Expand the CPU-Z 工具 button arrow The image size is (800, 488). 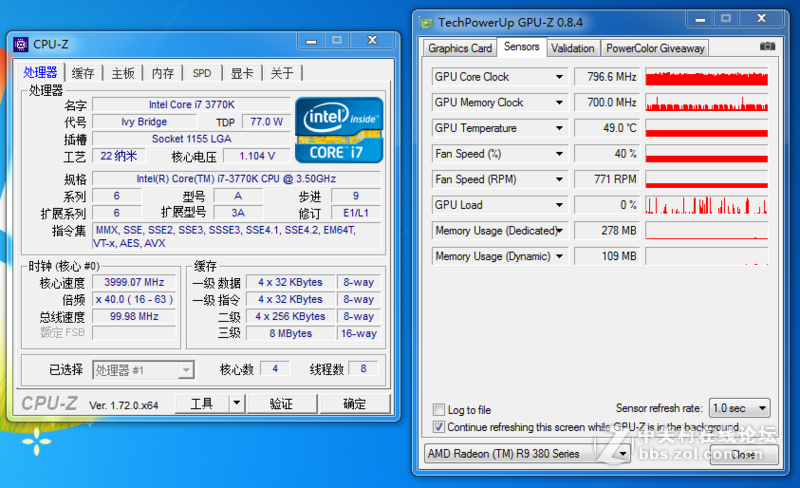click(x=236, y=404)
